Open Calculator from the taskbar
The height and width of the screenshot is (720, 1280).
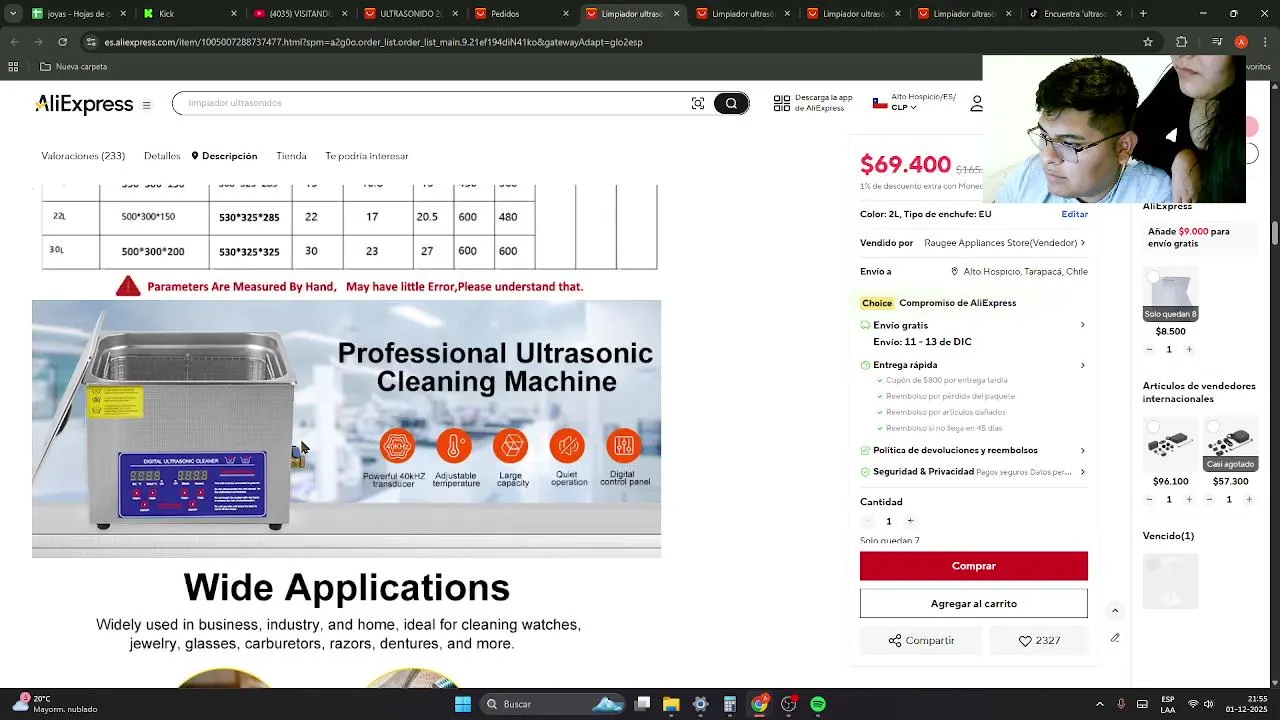(730, 704)
